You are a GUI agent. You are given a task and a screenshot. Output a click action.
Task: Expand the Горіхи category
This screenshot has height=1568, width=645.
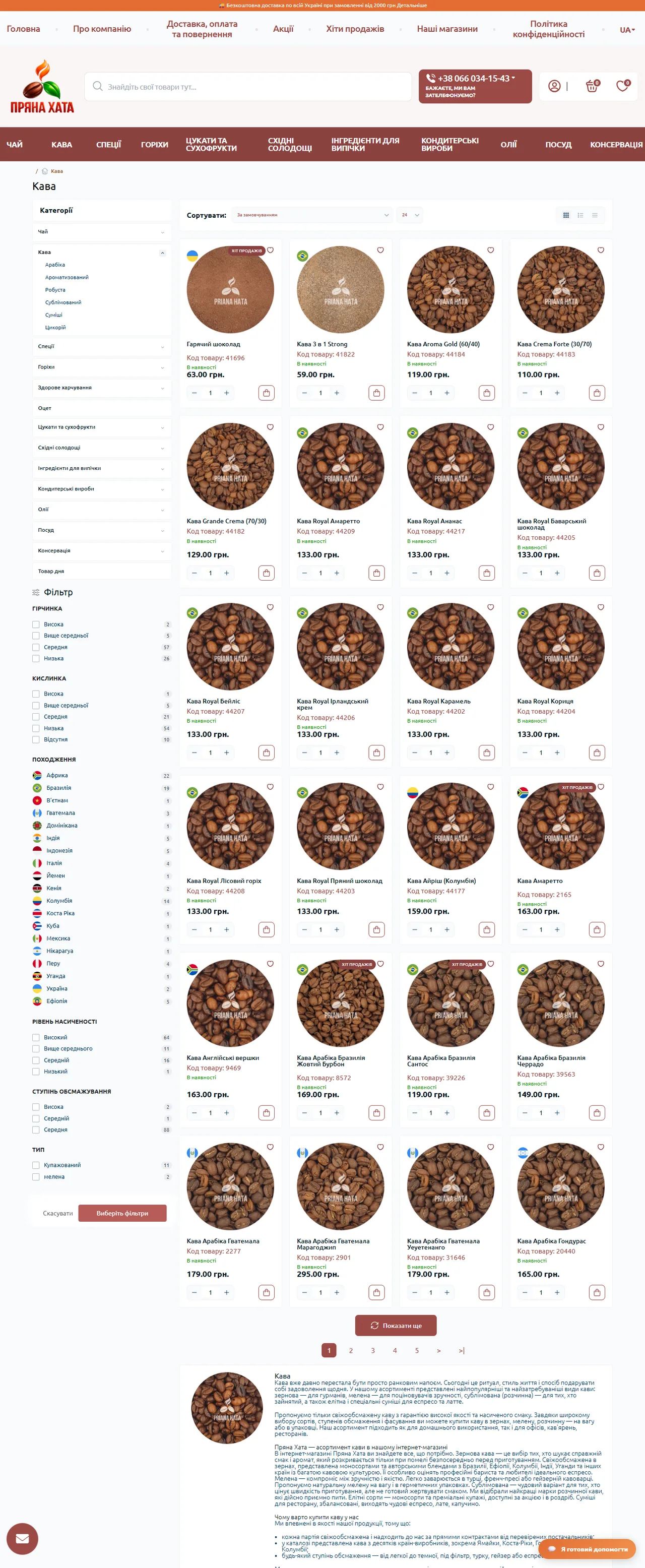coord(162,367)
